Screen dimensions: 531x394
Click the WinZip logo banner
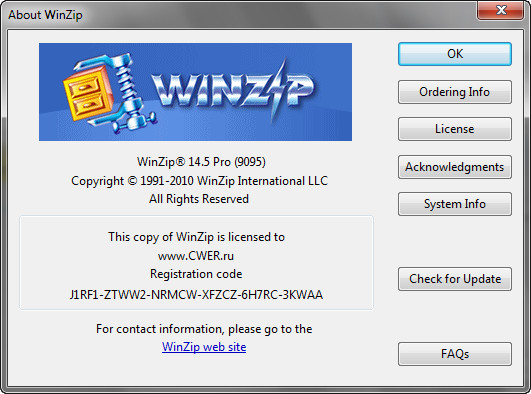(x=195, y=92)
